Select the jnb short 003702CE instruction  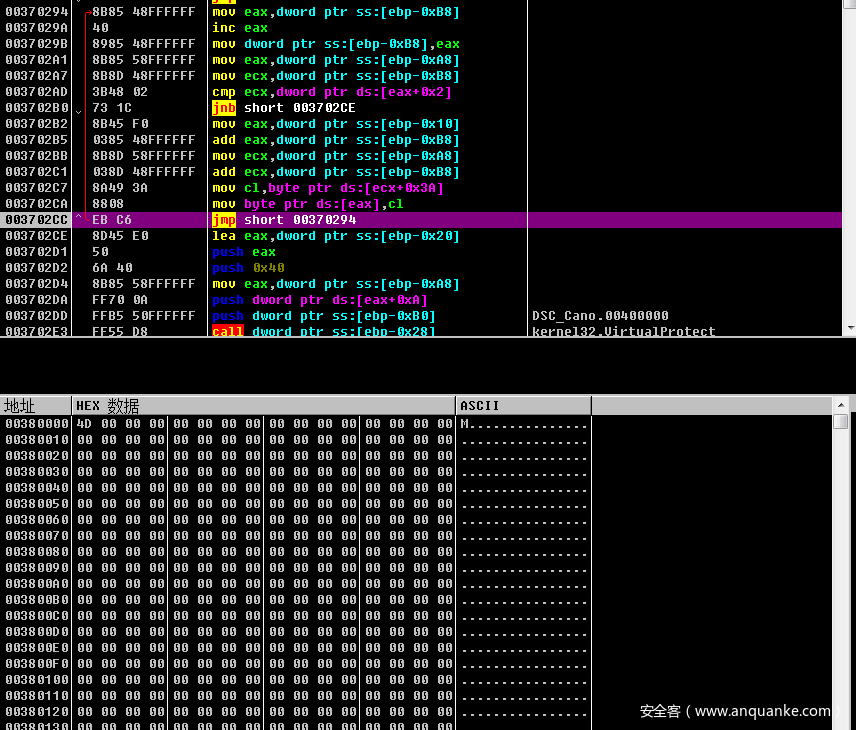[284, 108]
